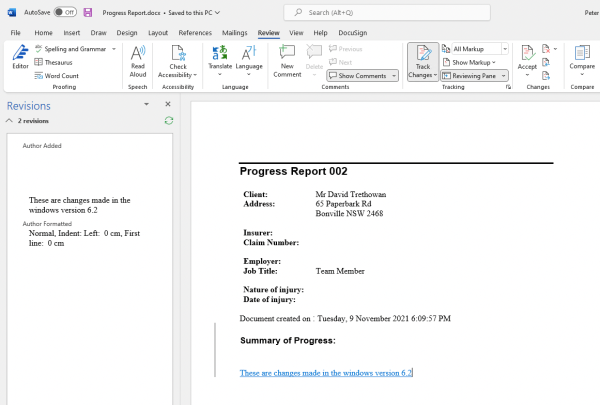Toggle the Reviewing Pane button
The height and width of the screenshot is (405, 600).
(x=474, y=76)
